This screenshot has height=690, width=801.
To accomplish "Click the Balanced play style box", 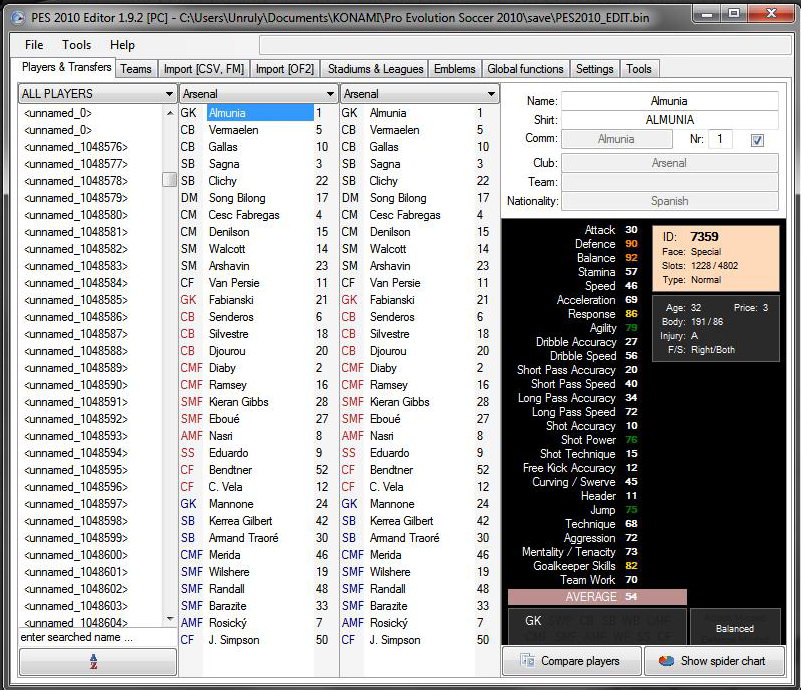I will 735,628.
